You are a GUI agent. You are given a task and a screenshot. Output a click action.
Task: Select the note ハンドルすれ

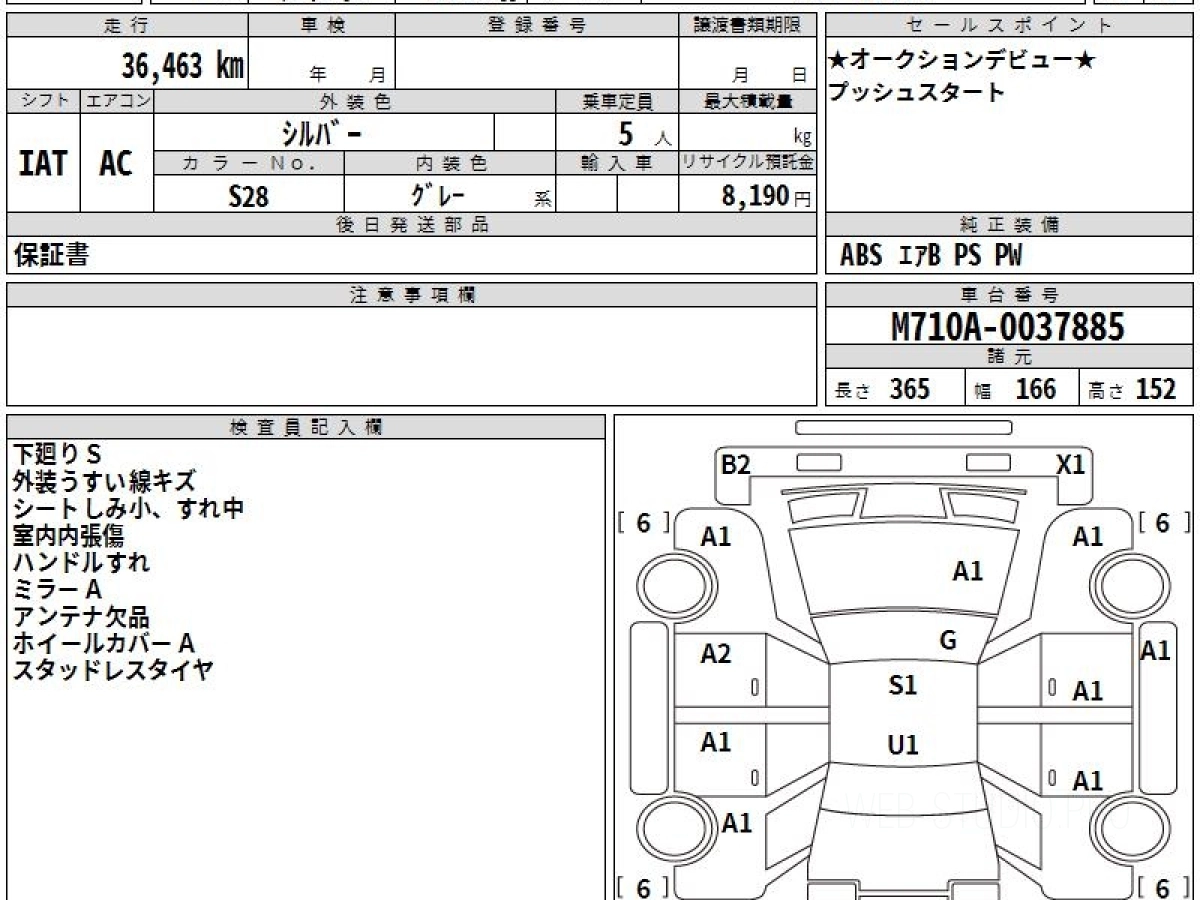(x=82, y=563)
